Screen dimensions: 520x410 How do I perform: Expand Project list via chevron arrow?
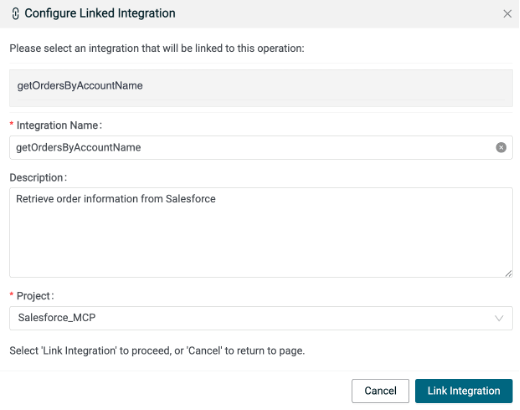click(499, 318)
